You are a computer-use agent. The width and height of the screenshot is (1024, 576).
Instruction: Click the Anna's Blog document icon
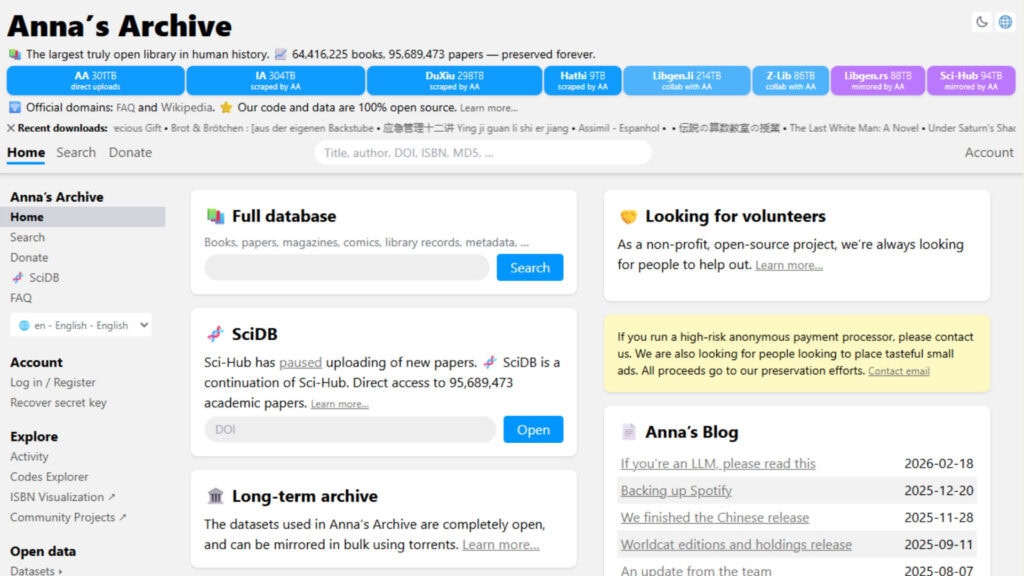628,432
